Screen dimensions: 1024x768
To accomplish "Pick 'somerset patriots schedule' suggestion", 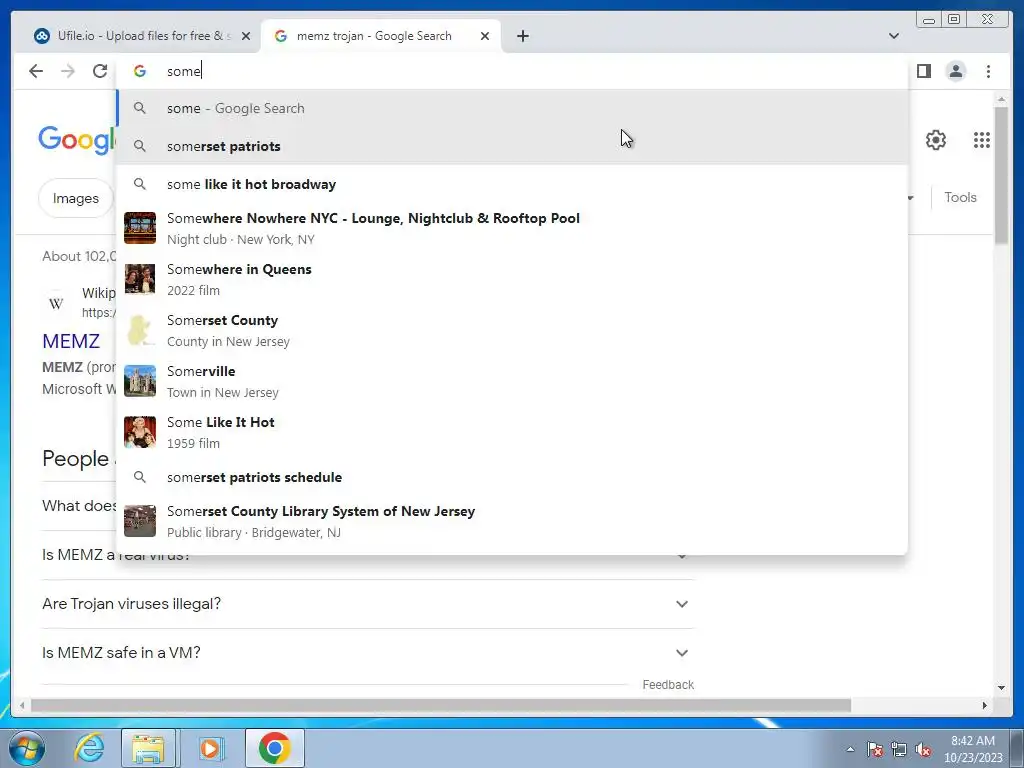I will coord(512,477).
